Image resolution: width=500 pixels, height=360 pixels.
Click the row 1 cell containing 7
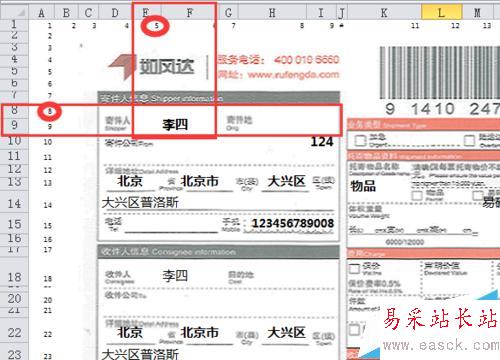coord(233,25)
